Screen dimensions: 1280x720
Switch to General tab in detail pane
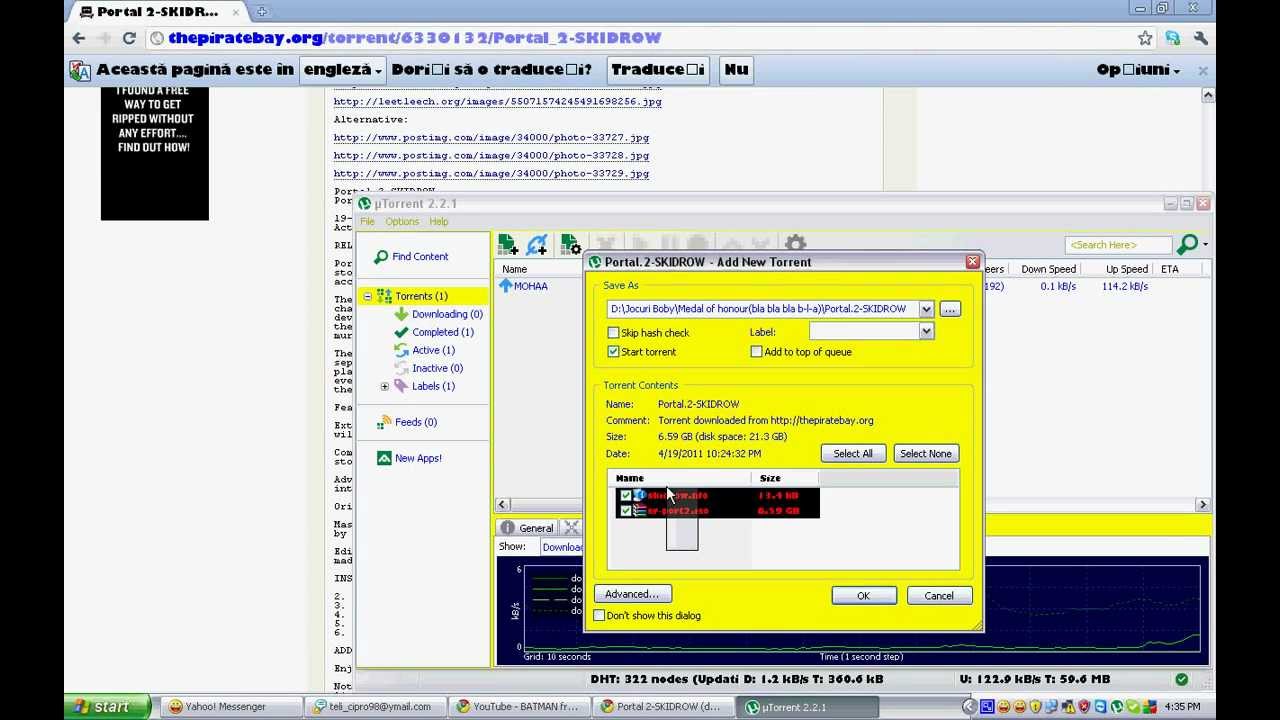click(x=527, y=528)
